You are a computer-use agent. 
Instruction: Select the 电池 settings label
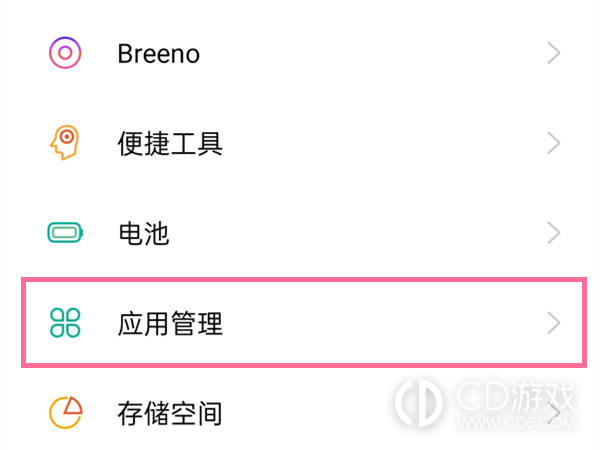click(x=144, y=233)
